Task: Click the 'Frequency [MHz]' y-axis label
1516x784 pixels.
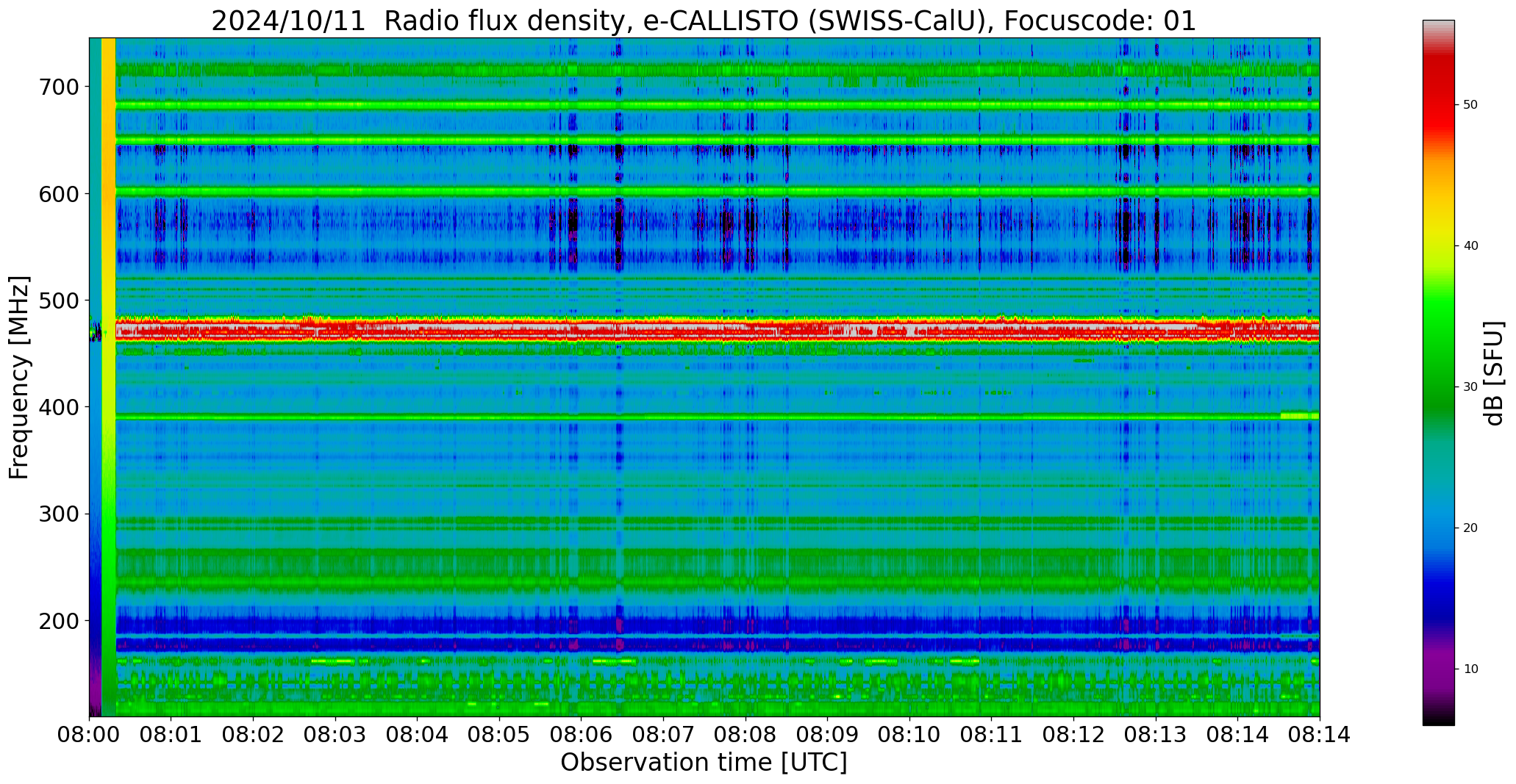Action: [x=19, y=377]
